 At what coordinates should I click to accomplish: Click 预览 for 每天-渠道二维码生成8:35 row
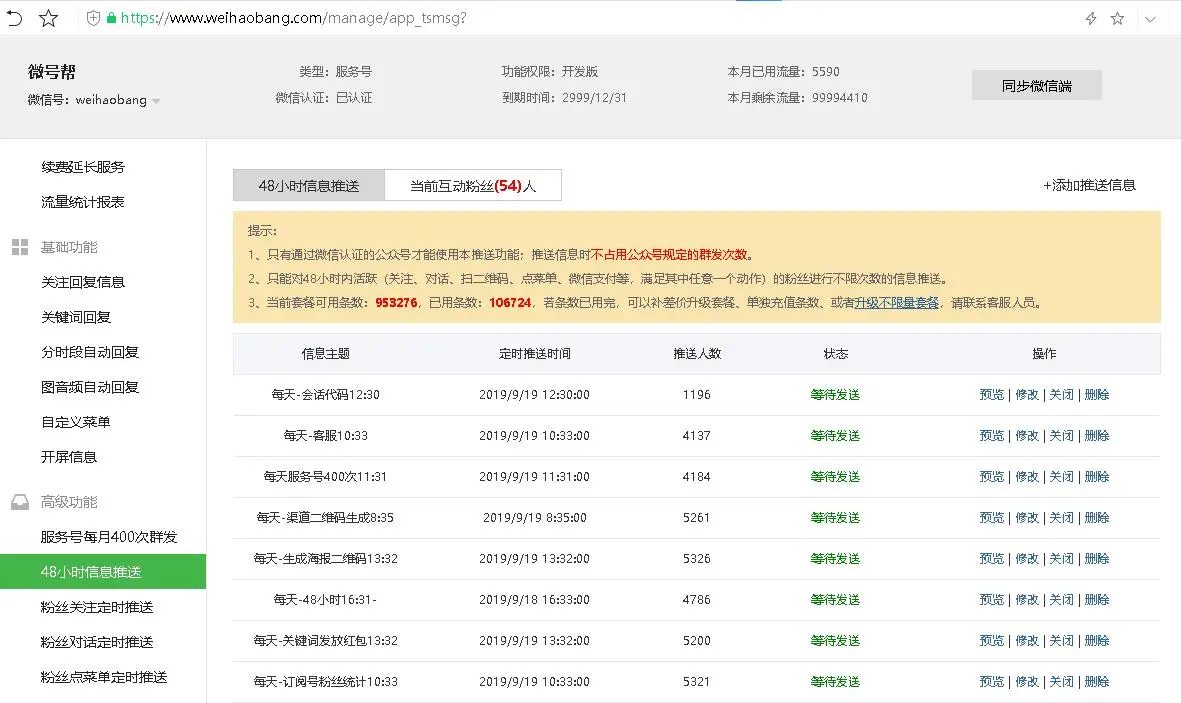[x=991, y=518]
